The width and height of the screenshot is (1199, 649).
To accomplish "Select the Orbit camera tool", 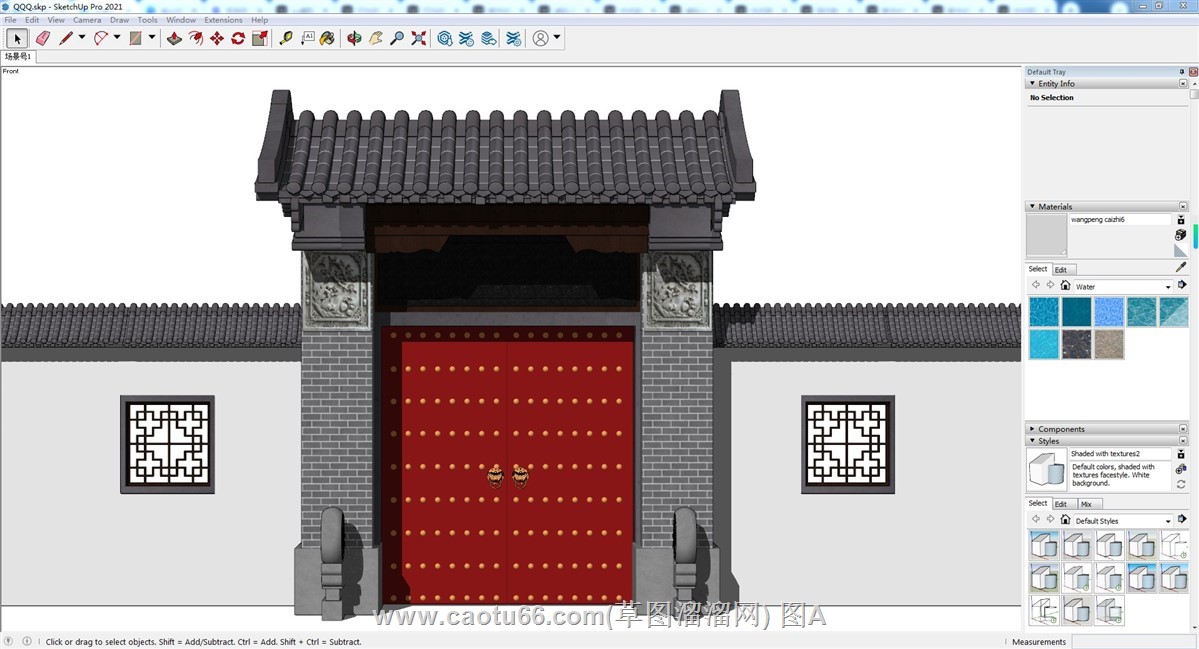I will click(354, 38).
